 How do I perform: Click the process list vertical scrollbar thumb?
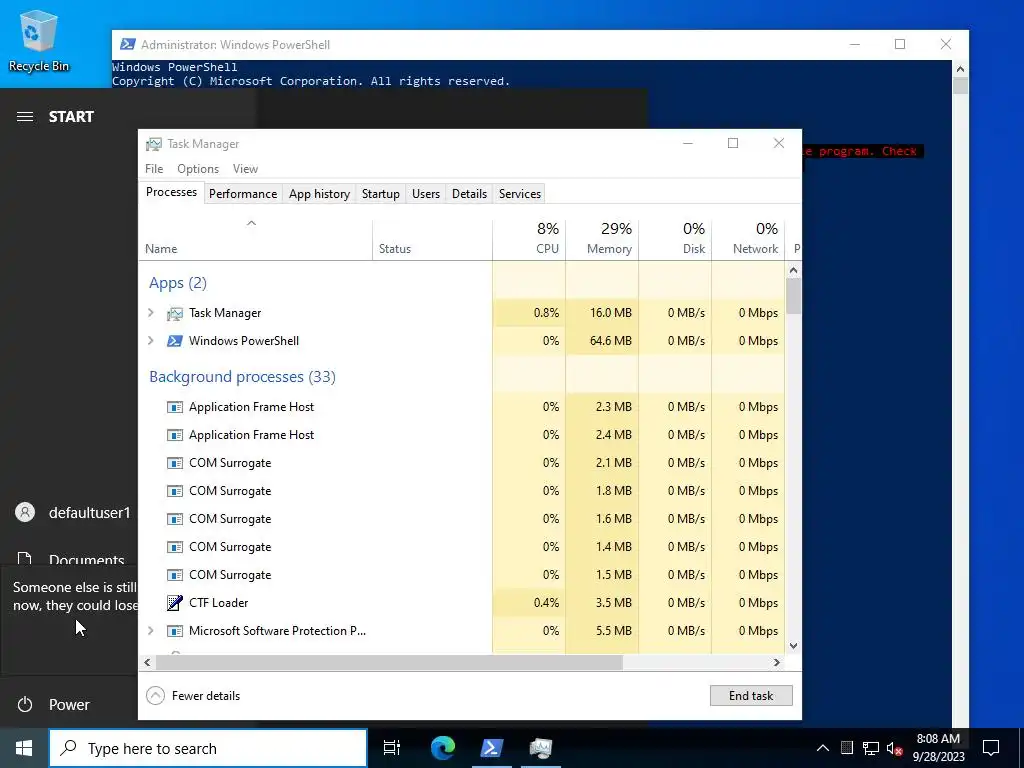click(793, 296)
